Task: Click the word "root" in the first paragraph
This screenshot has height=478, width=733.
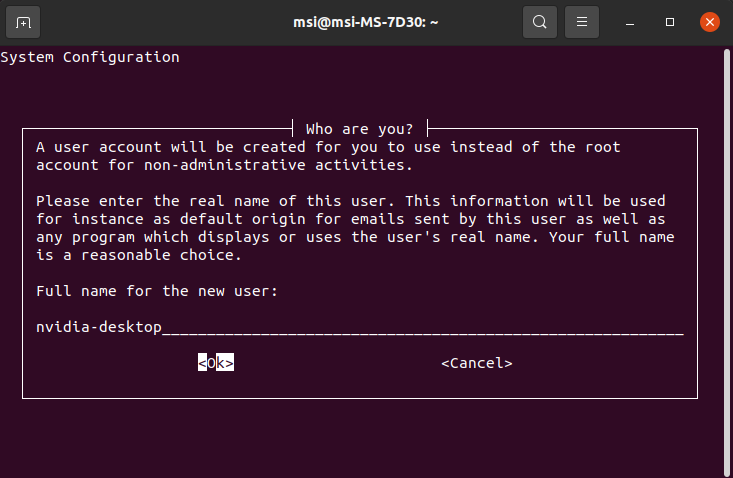Action: [603, 147]
